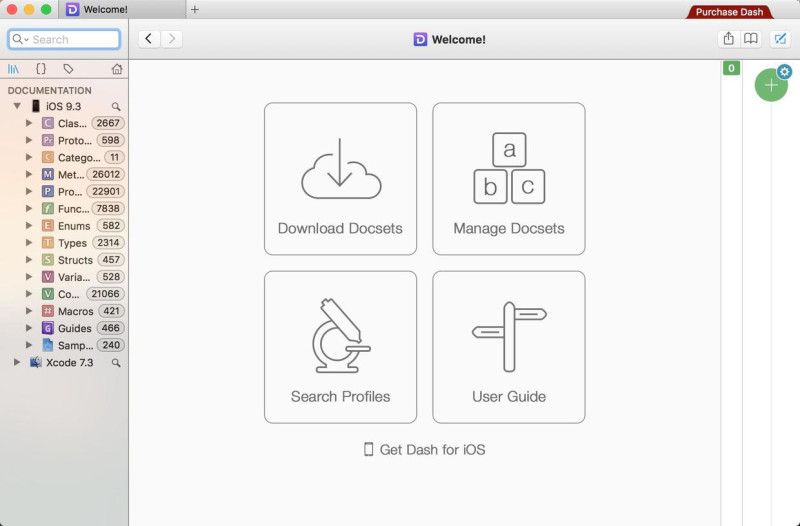The height and width of the screenshot is (526, 800).
Task: Click the share button in toolbar
Action: coord(728,39)
